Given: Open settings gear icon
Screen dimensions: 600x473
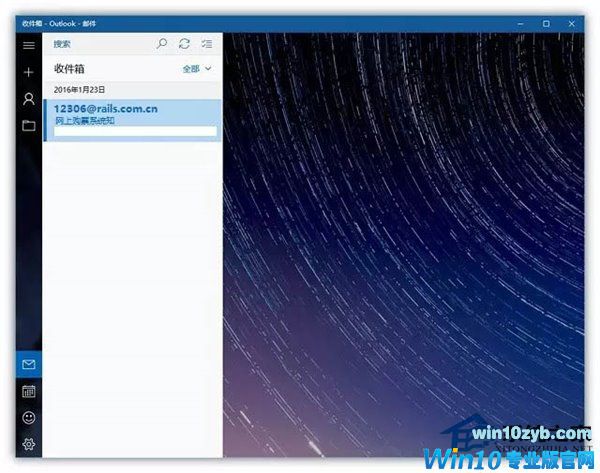Looking at the screenshot, I should click(29, 444).
